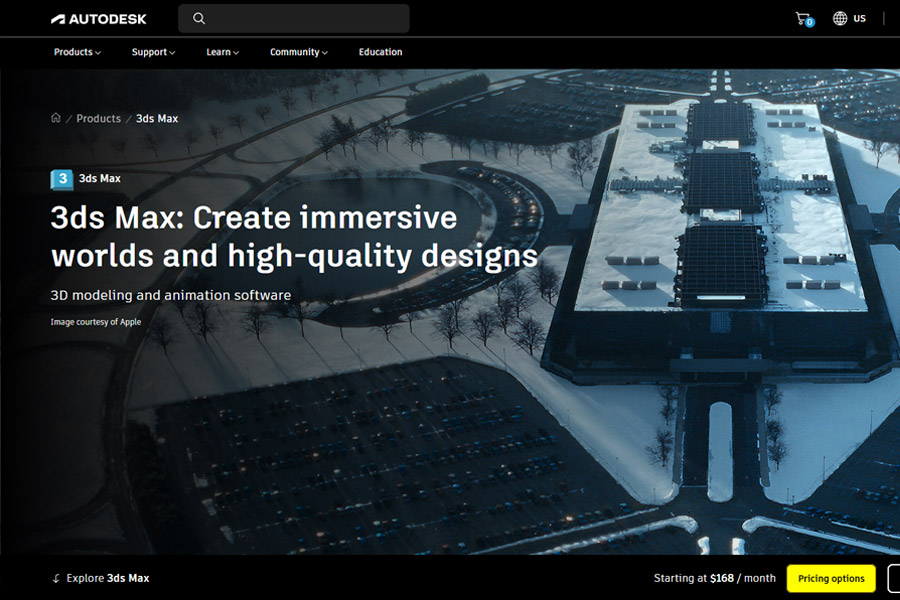Image resolution: width=900 pixels, height=600 pixels.
Task: Click the Autodesk logo
Action: [99, 19]
